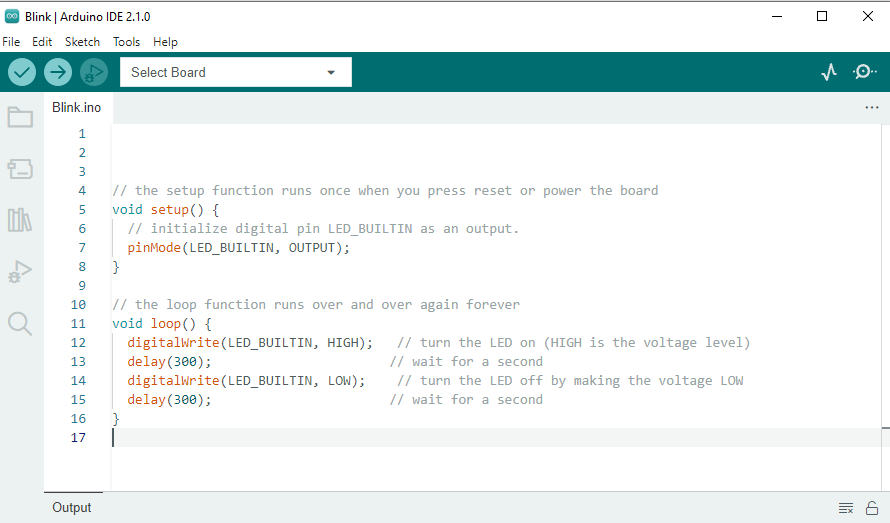The width and height of the screenshot is (890, 523).
Task: Open the Boards Manager sidebar panel
Action: coord(20,169)
